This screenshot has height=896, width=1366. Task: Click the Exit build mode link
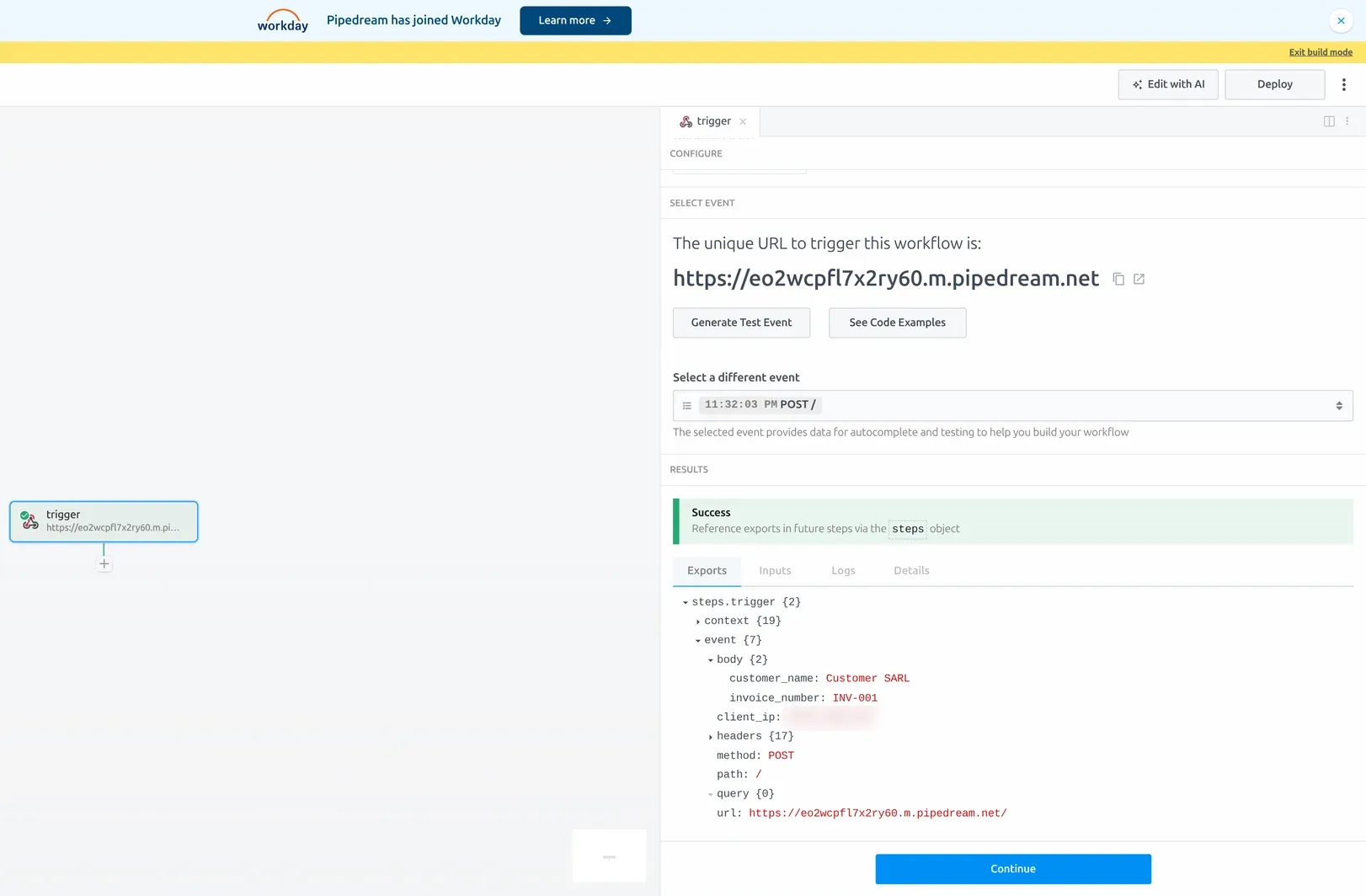pyautogui.click(x=1321, y=52)
